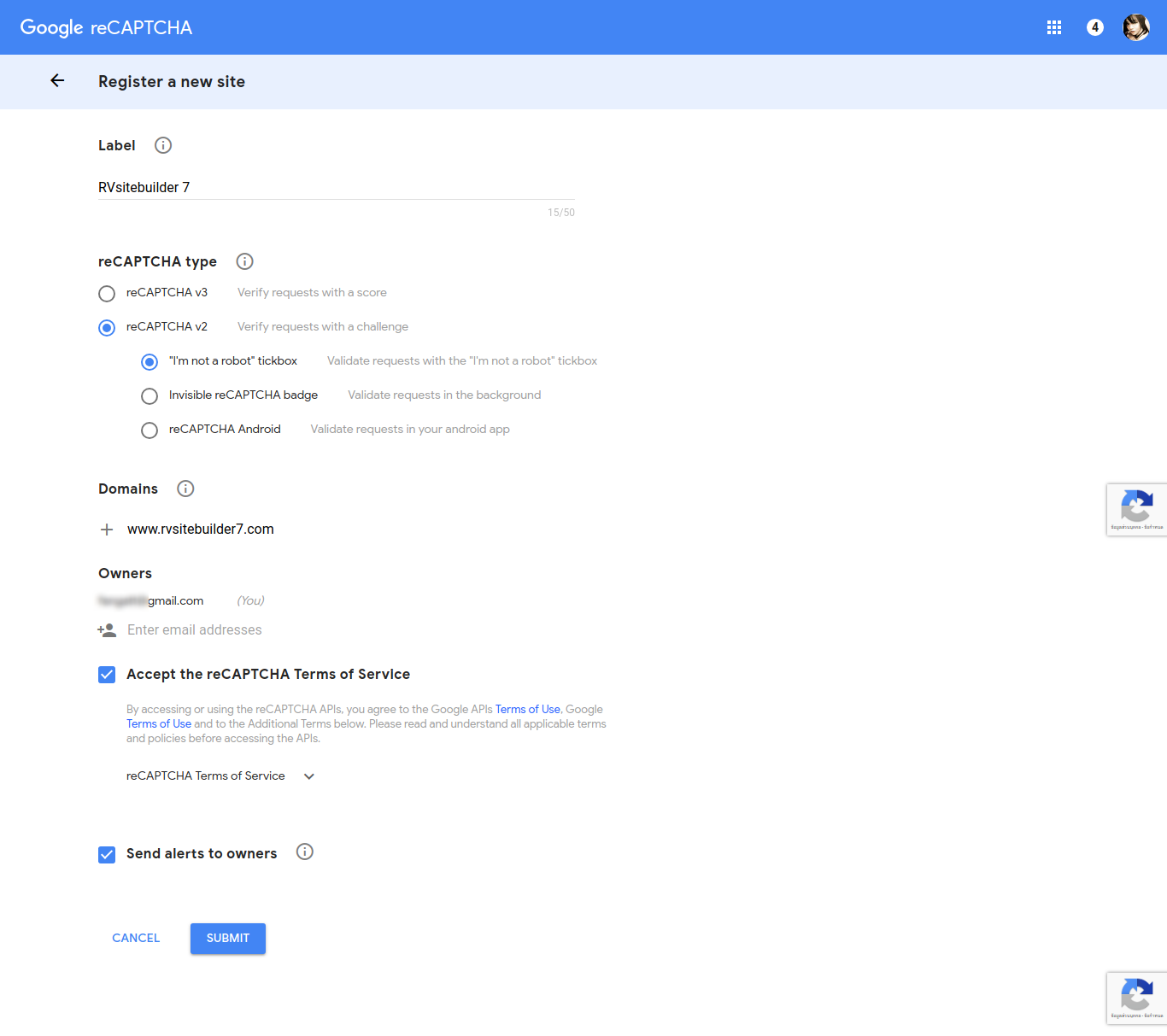This screenshot has height=1036, width=1167.
Task: Click the add-person icon under Owners
Action: (107, 630)
